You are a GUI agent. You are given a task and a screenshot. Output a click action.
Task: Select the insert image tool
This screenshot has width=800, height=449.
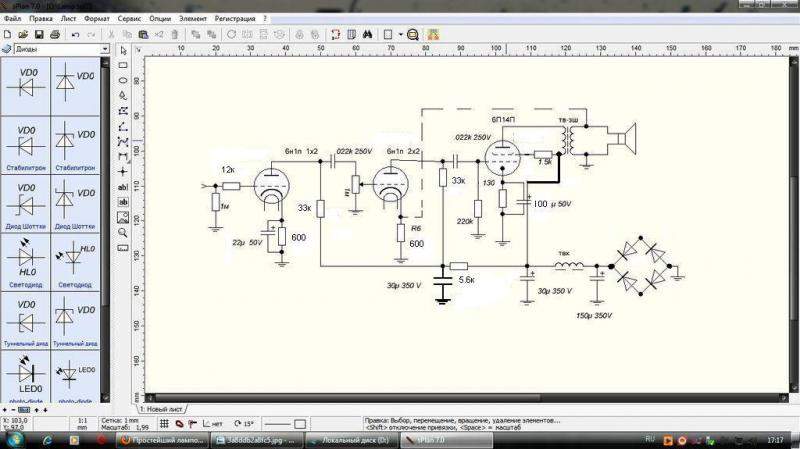pyautogui.click(x=123, y=216)
